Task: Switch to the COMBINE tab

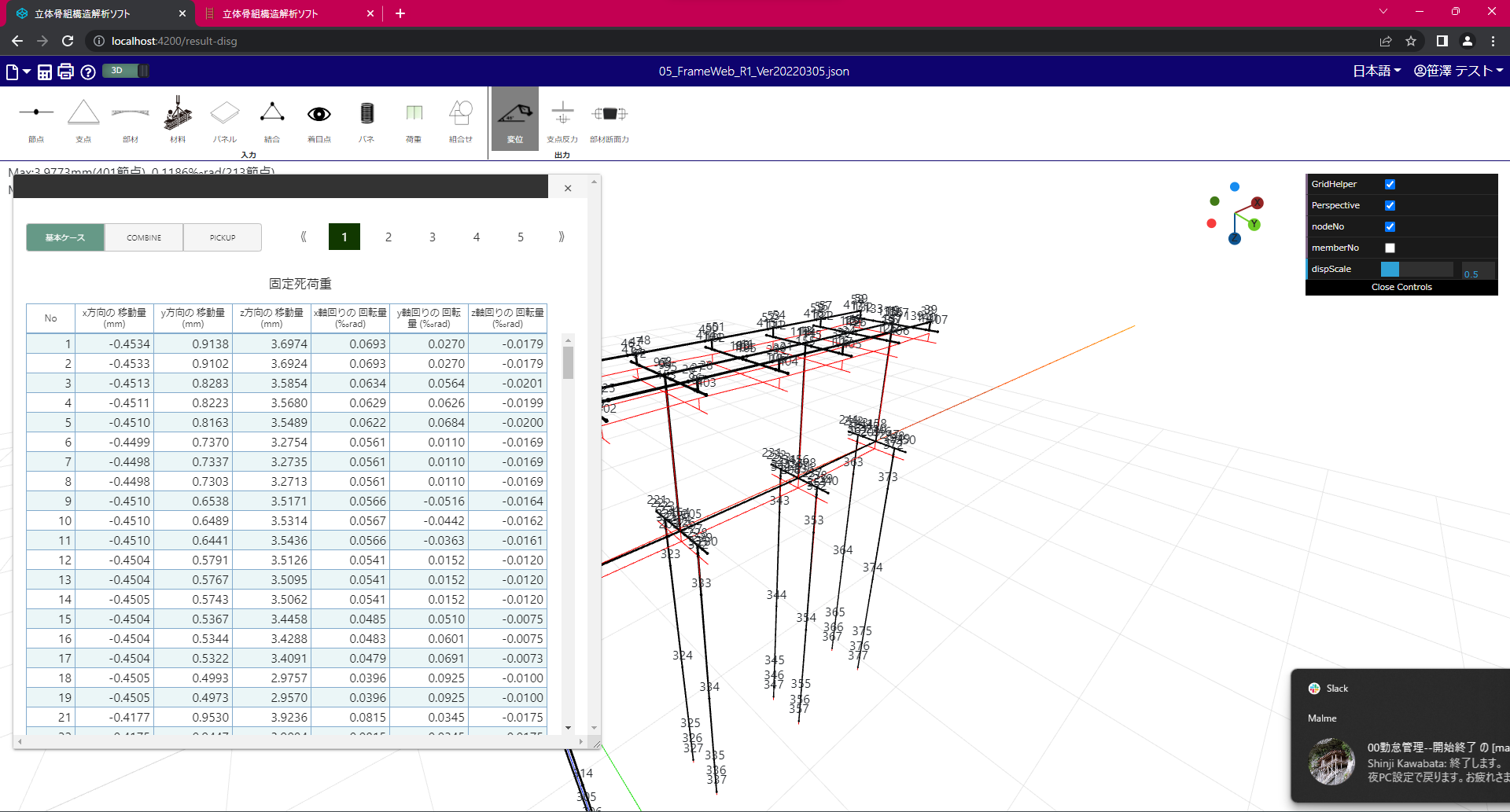Action: (143, 237)
